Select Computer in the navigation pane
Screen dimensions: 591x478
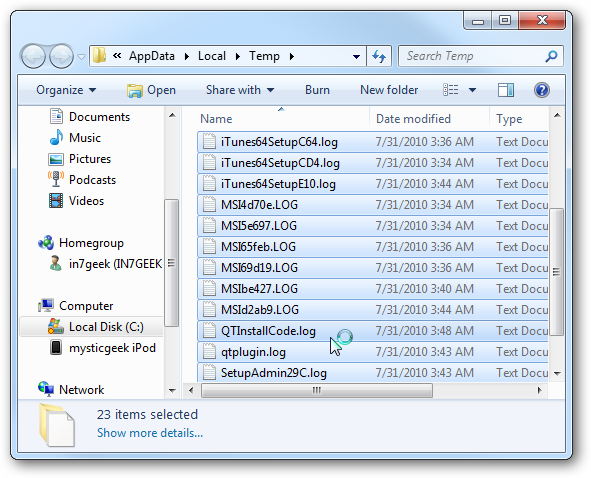[x=86, y=306]
